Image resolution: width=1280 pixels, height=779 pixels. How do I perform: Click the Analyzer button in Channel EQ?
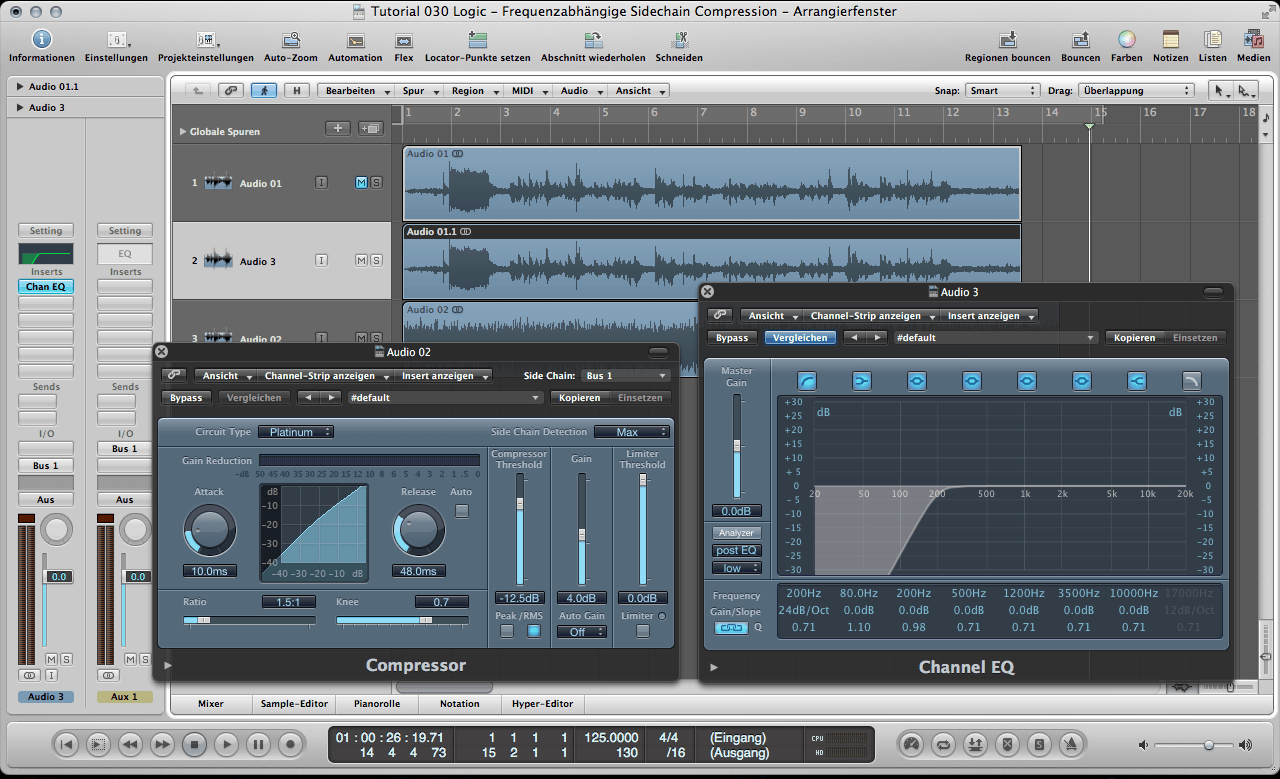[x=737, y=533]
